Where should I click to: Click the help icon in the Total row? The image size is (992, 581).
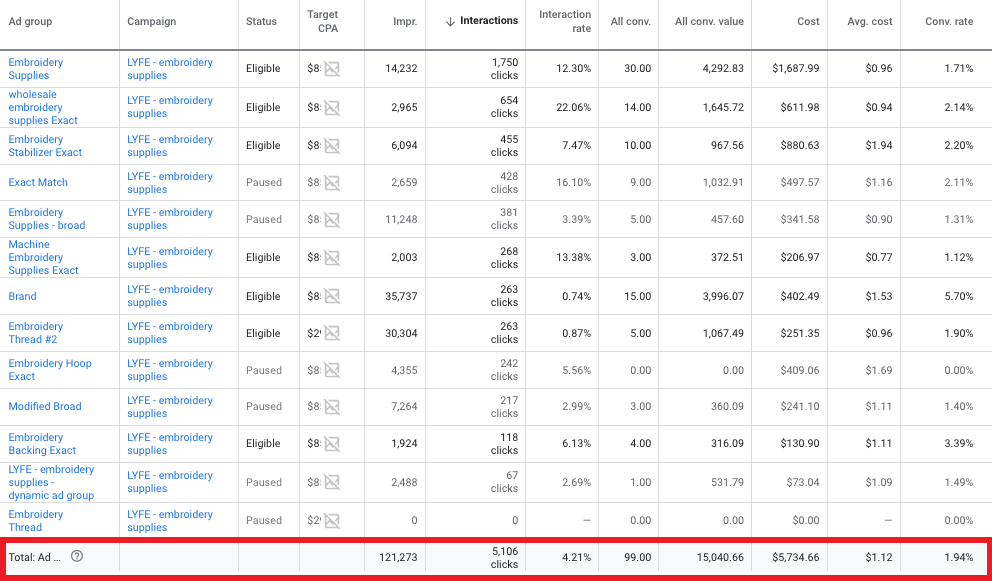(x=77, y=557)
